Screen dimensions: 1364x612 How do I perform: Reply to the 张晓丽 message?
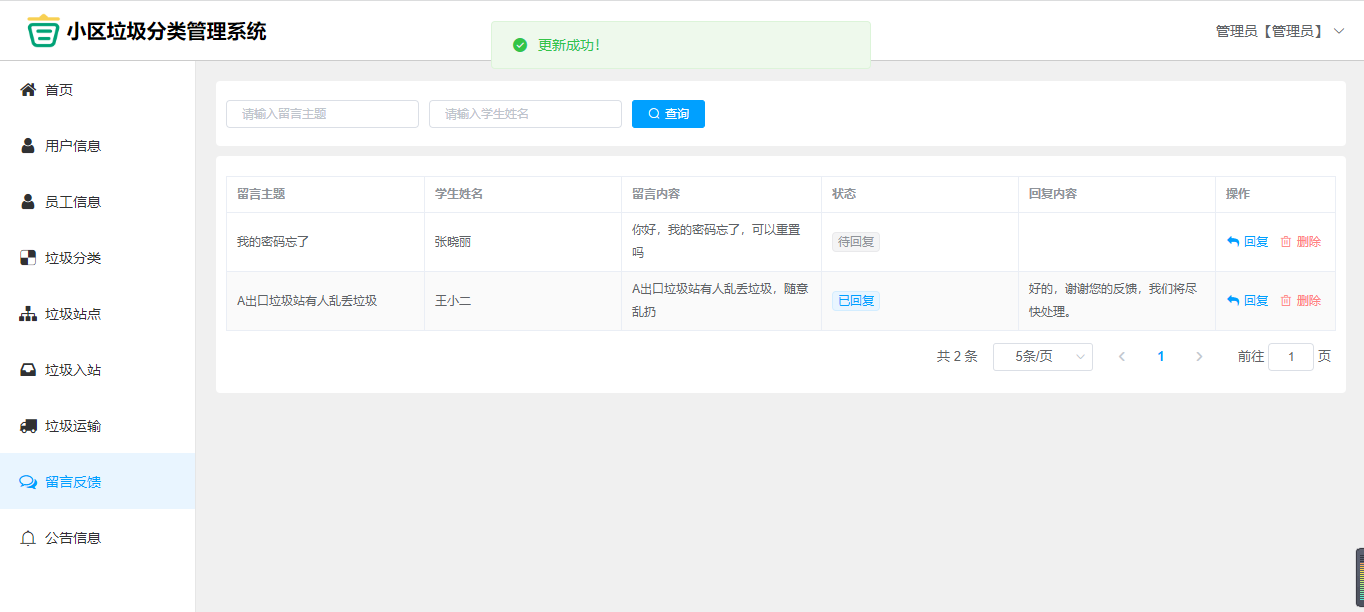(x=1247, y=242)
